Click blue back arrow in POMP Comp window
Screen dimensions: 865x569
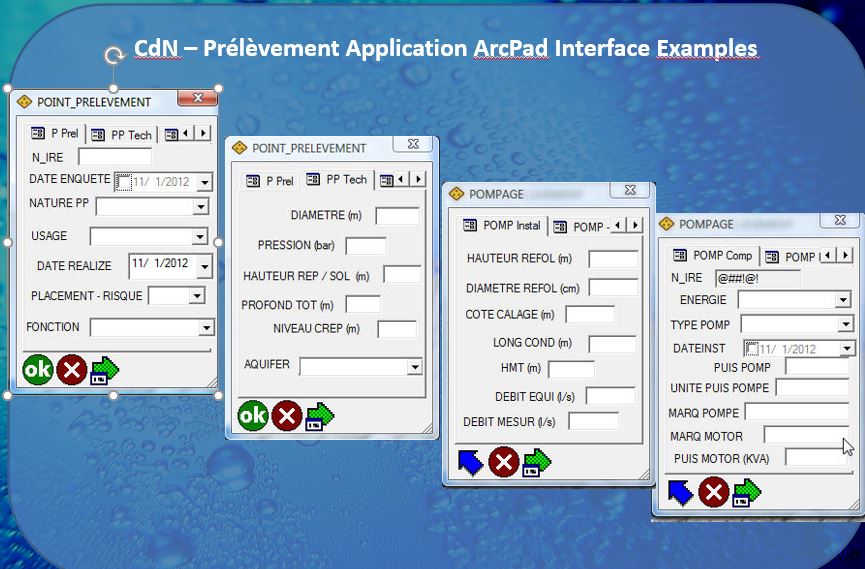point(681,492)
